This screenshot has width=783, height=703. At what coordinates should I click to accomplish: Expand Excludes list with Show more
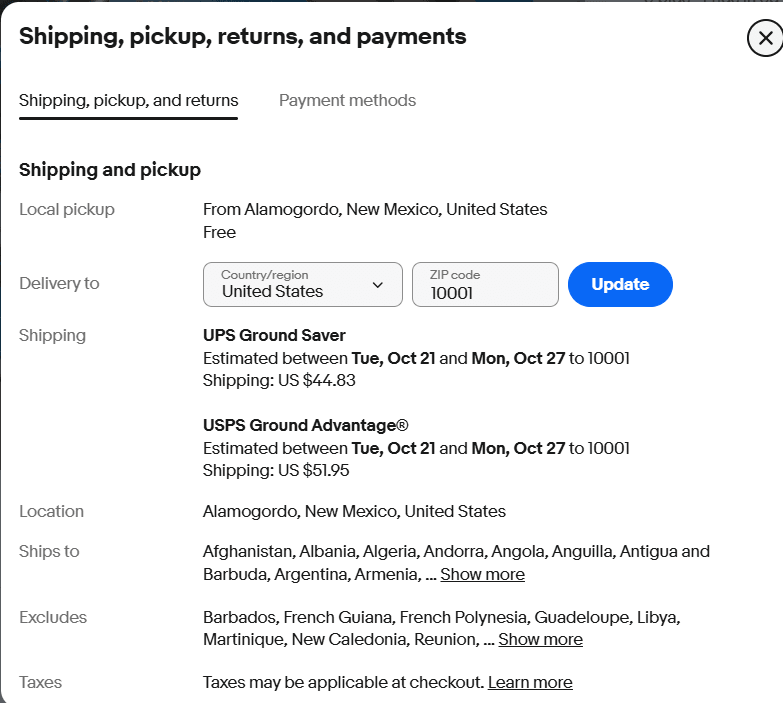pyautogui.click(x=540, y=639)
